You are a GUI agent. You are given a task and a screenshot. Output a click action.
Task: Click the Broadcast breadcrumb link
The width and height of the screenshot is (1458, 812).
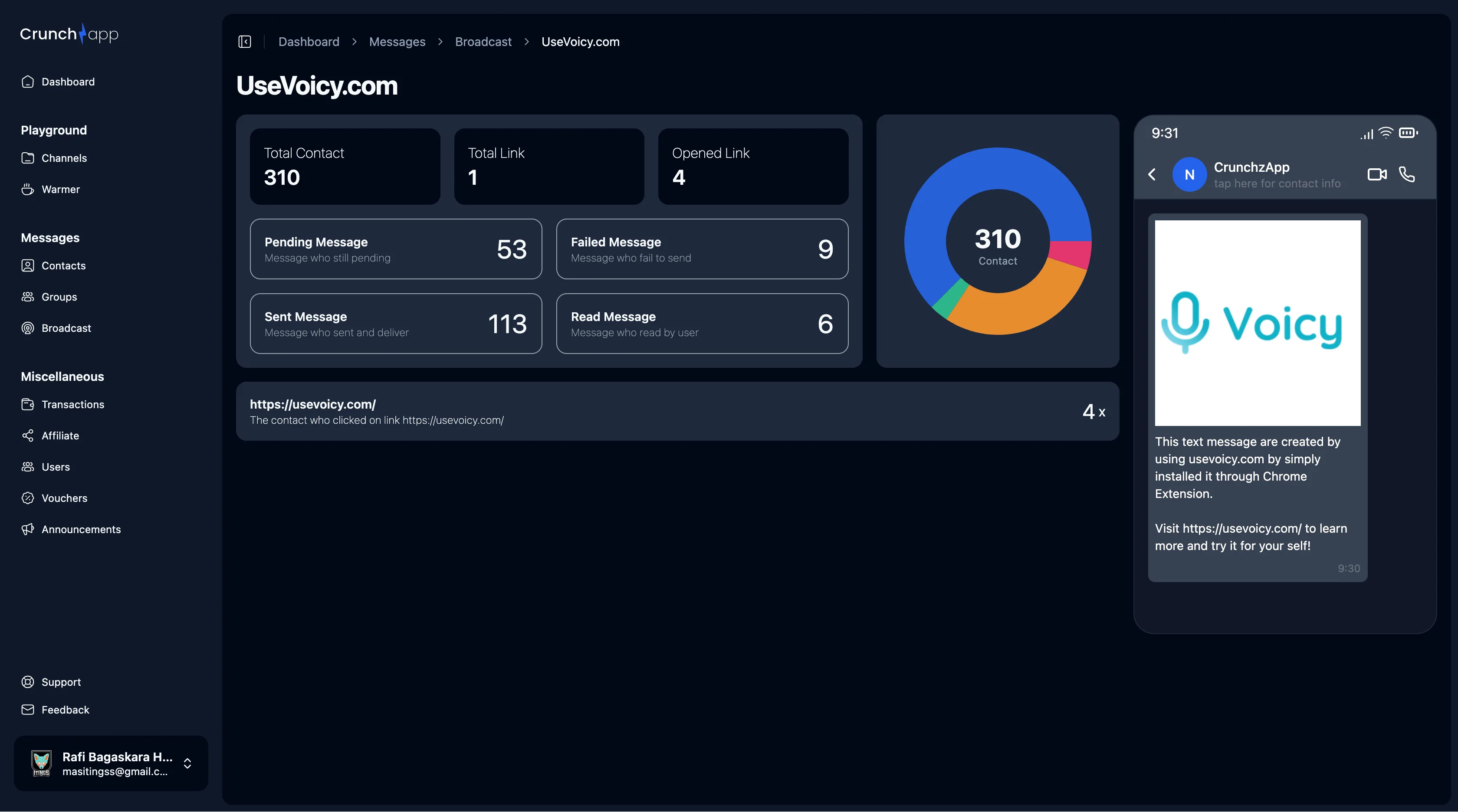click(483, 42)
